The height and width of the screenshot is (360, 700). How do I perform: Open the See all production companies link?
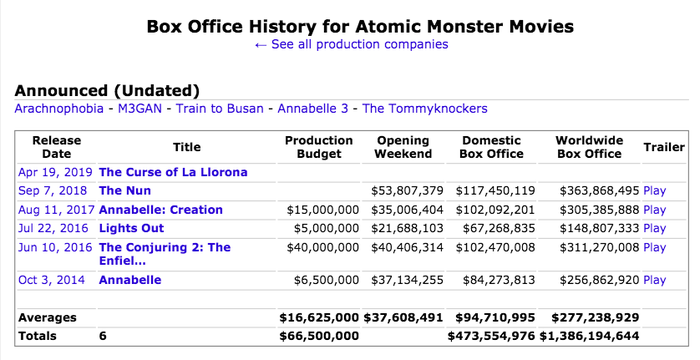pos(351,44)
